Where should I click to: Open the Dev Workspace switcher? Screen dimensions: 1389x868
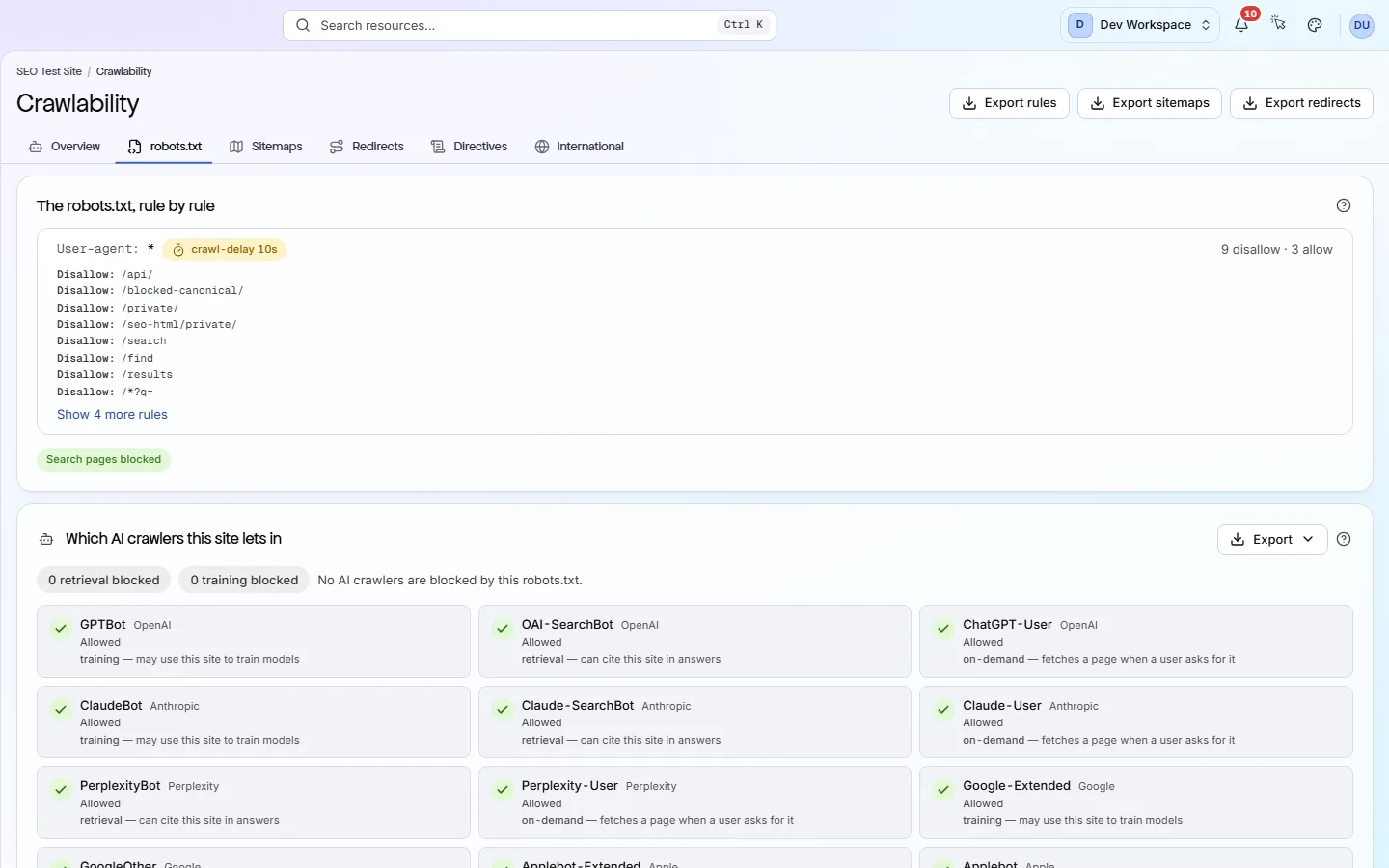click(1140, 25)
